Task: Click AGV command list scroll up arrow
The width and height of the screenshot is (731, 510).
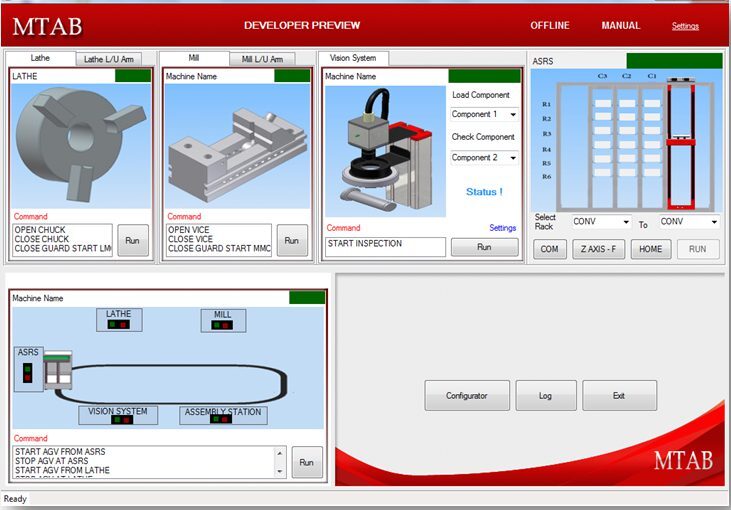Action: [280, 453]
